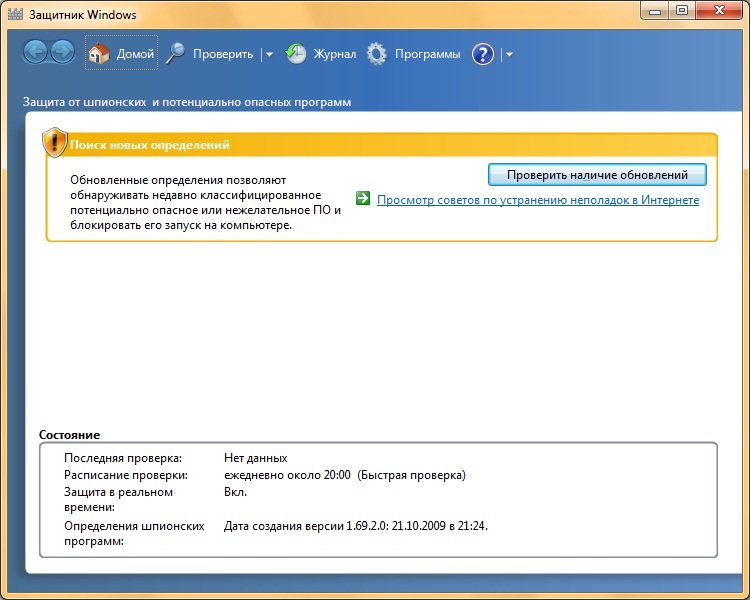Click the magnifier icon for Проверить
750x600 pixels.
point(175,54)
